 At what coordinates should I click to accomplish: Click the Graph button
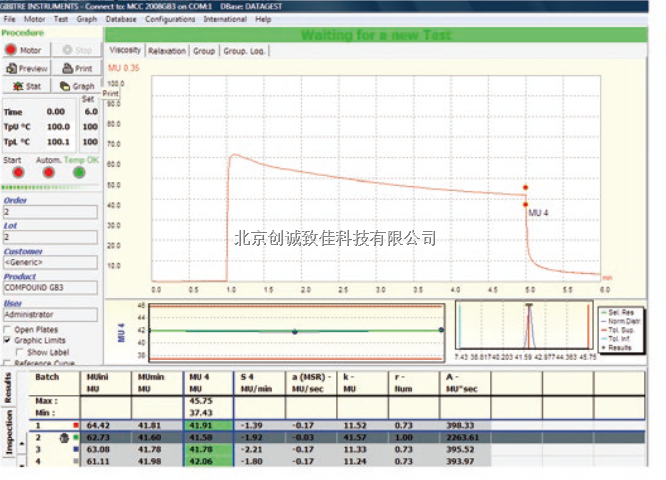(76, 86)
